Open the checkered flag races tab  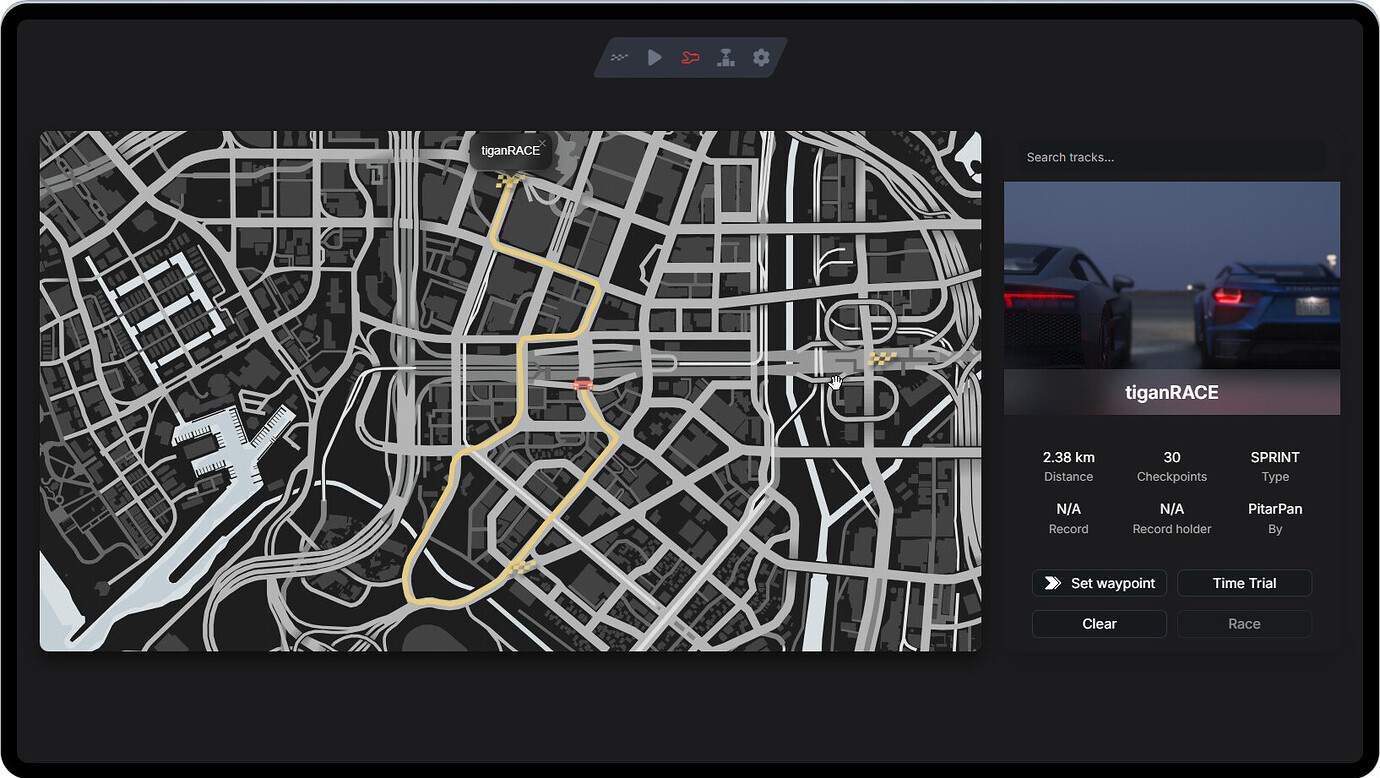coord(620,58)
